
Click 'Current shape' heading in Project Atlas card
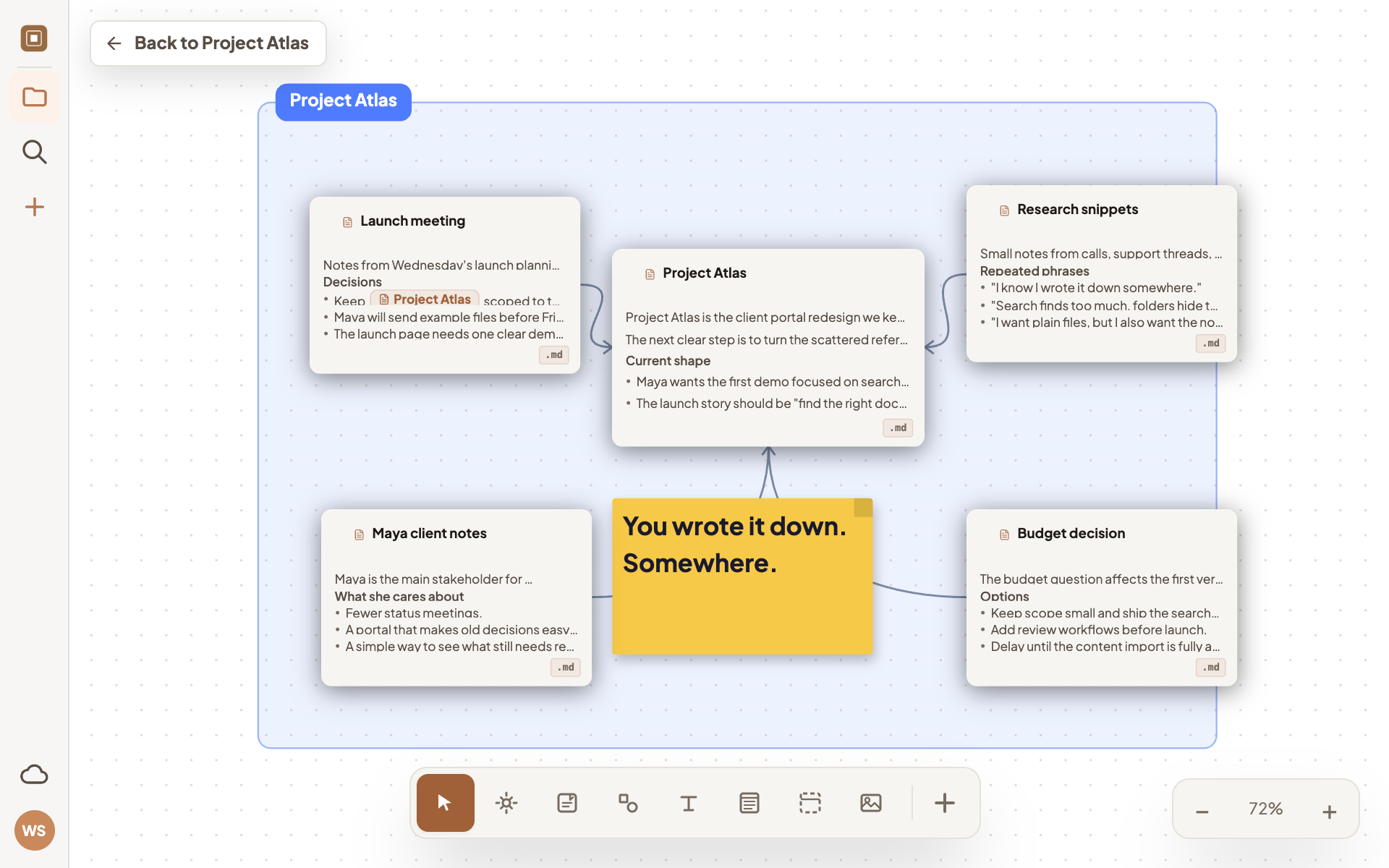point(668,361)
